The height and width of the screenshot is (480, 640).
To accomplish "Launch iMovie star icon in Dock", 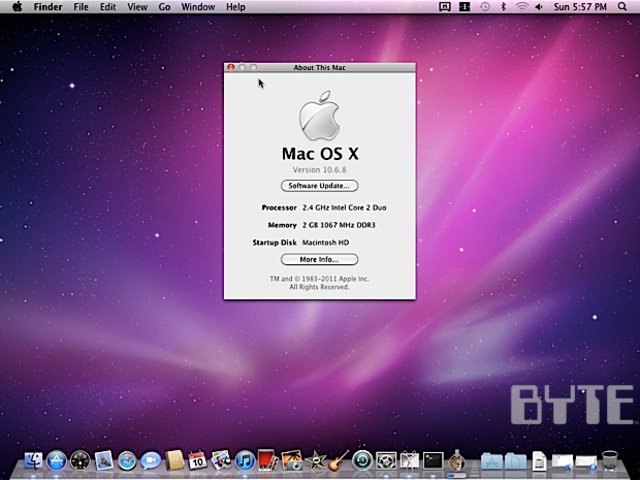I will tap(315, 461).
